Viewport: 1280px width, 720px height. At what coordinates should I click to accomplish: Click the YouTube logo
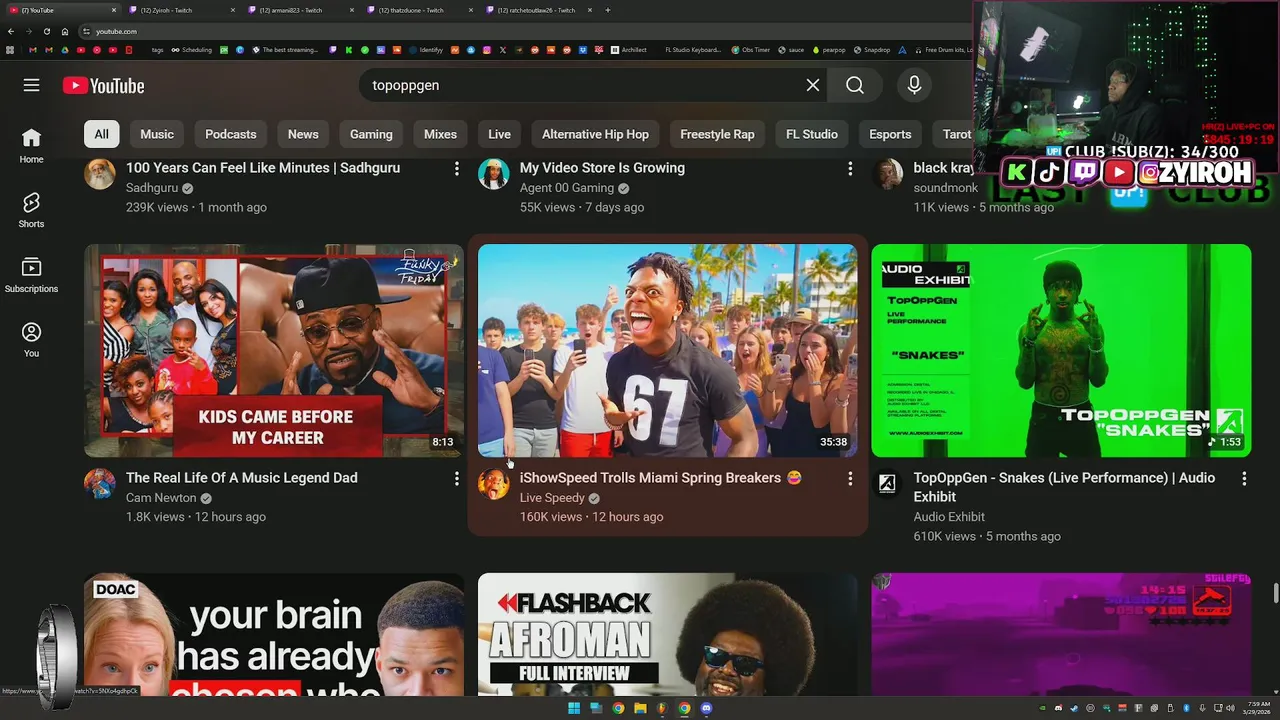[103, 86]
